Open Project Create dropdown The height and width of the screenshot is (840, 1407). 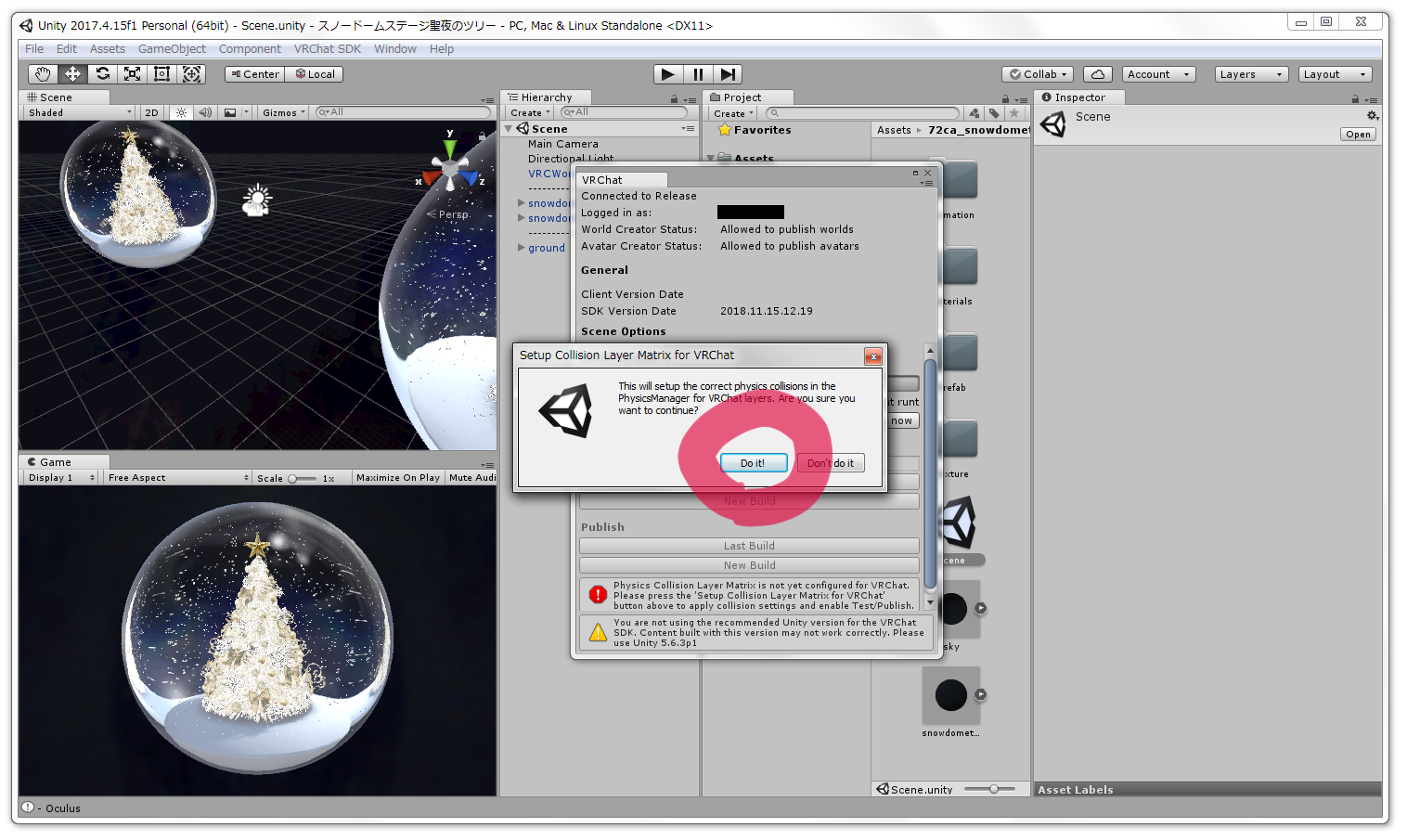click(x=733, y=113)
